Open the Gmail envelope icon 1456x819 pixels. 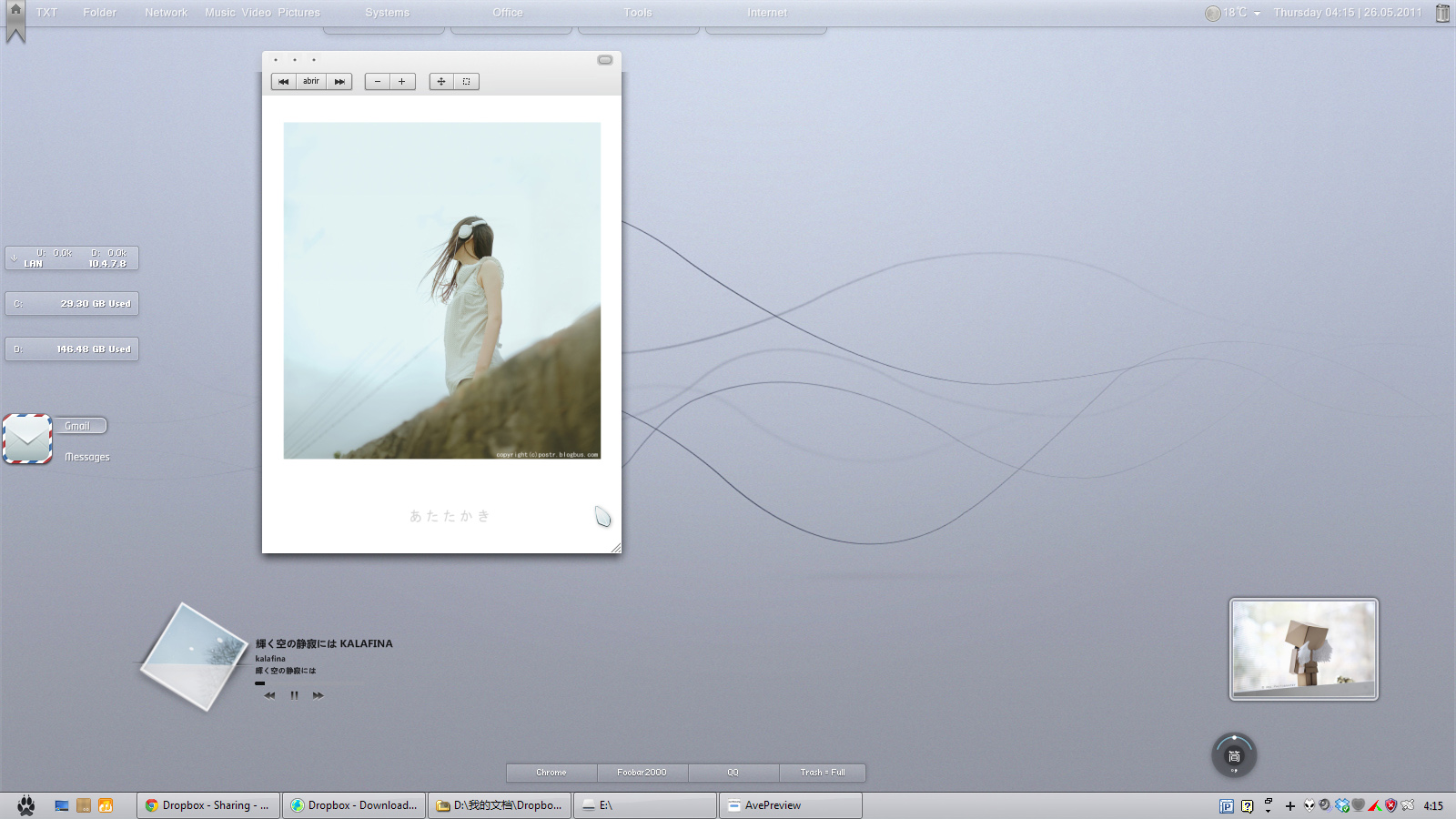(x=27, y=439)
